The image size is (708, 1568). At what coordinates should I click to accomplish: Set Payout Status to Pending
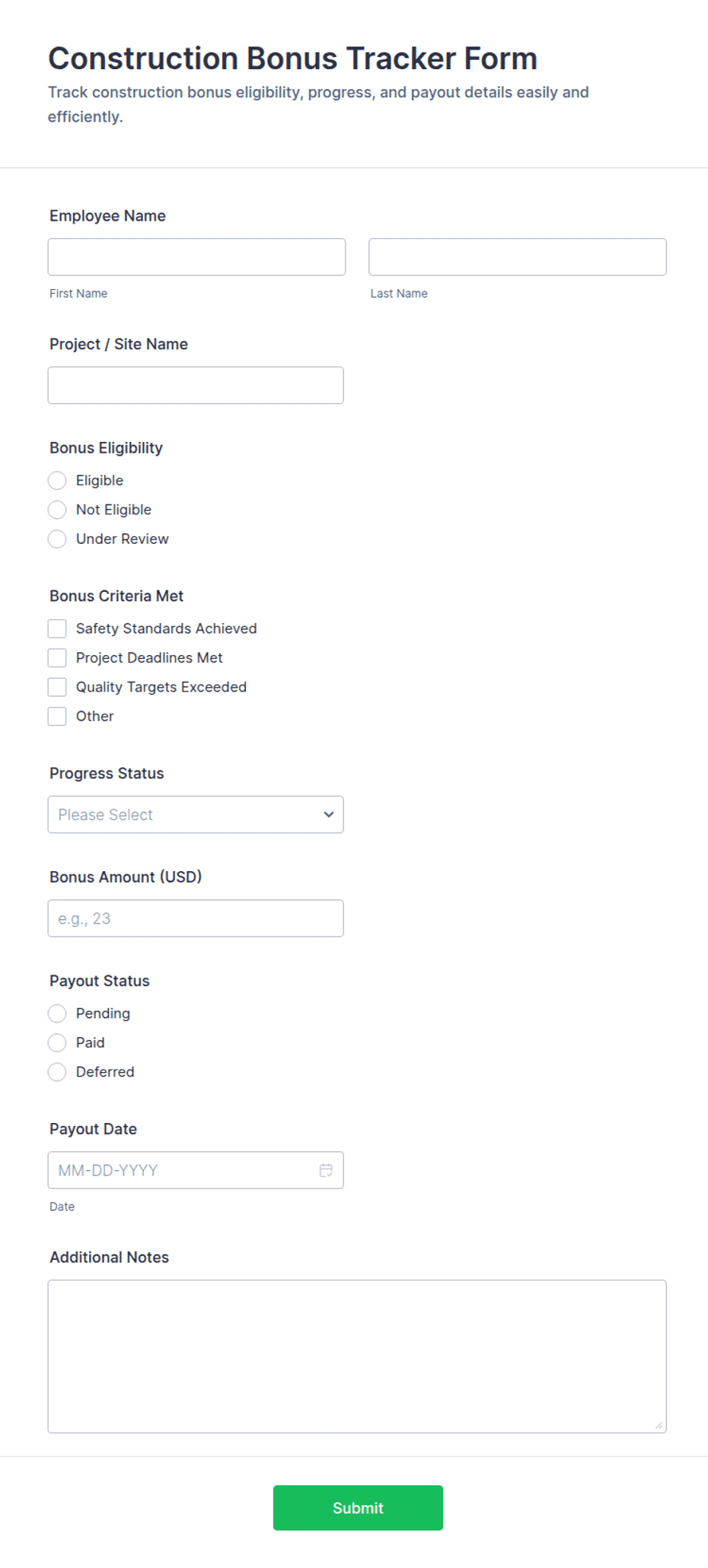click(x=57, y=1013)
